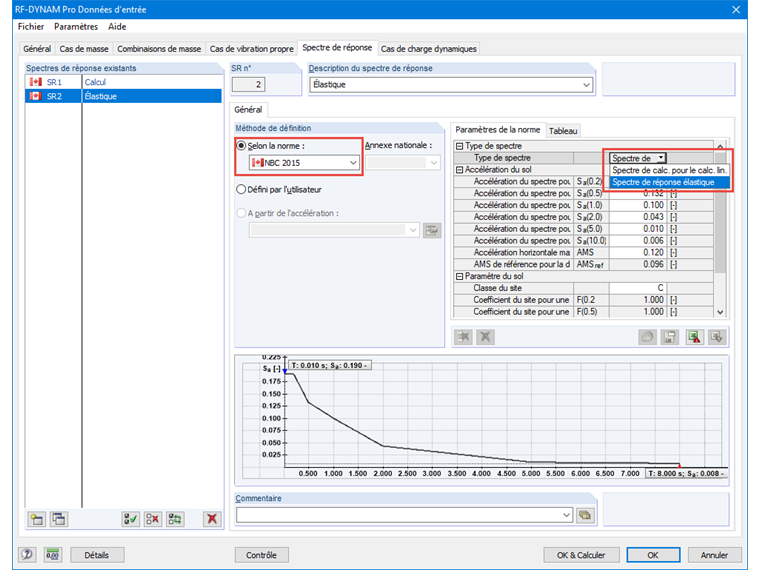Click the AMS ref value 0.096
This screenshot has height=570, width=760.
pos(638,265)
